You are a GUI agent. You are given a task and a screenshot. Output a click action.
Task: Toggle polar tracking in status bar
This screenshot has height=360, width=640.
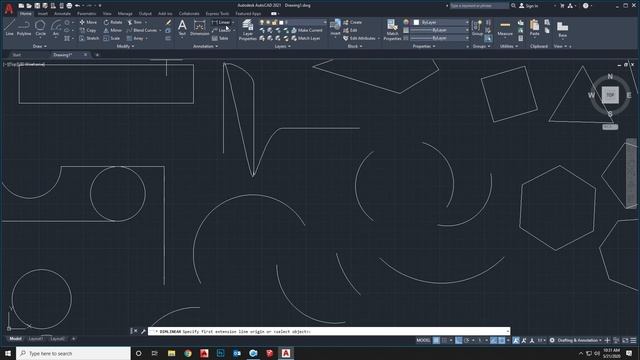[x=467, y=340]
